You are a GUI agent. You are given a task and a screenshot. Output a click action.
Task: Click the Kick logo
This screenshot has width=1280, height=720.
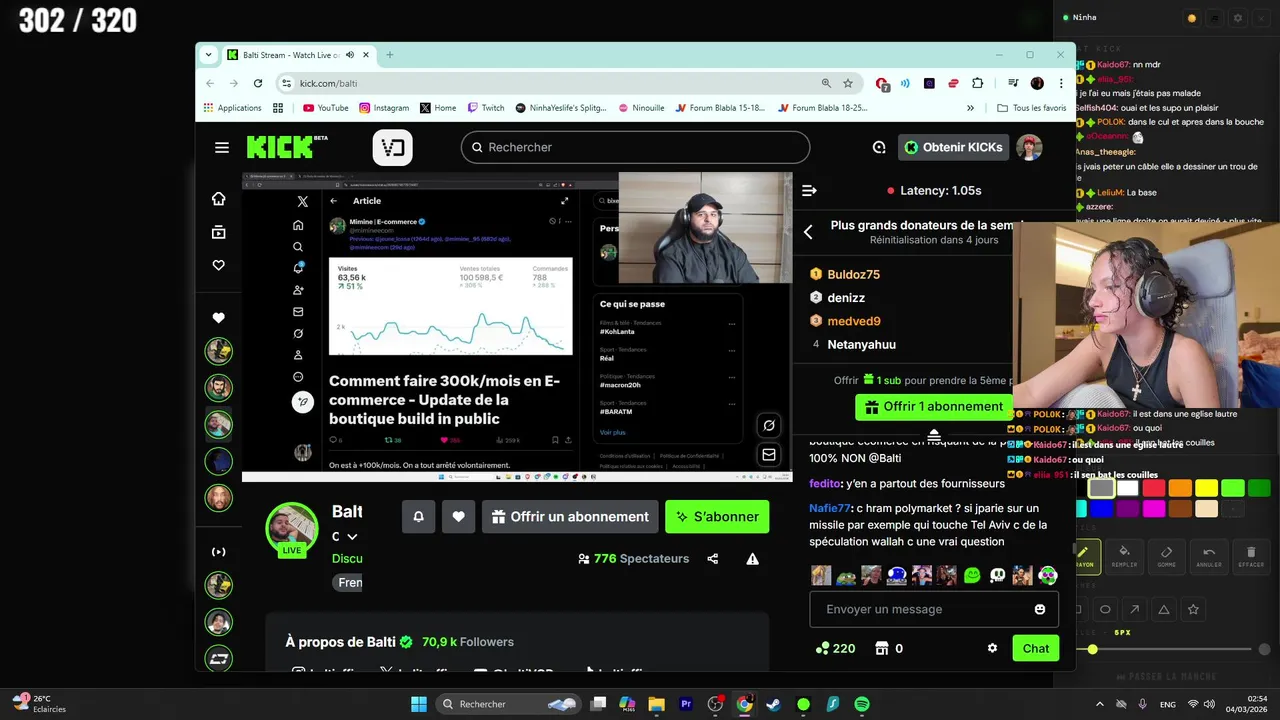tap(287, 147)
